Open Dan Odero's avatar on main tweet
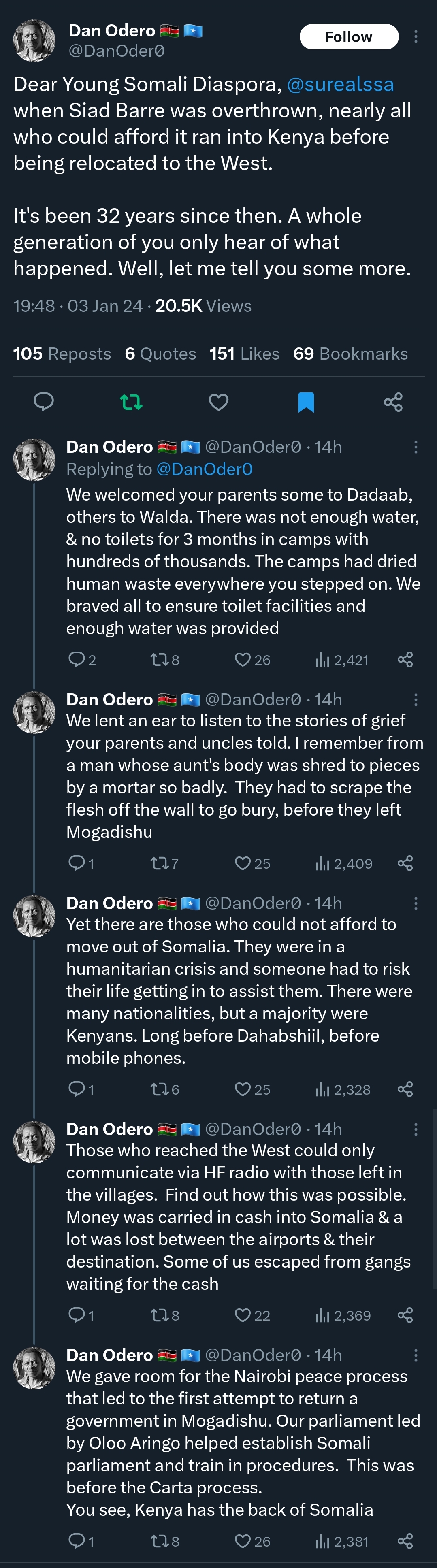This screenshot has height=1568, width=437. (34, 41)
